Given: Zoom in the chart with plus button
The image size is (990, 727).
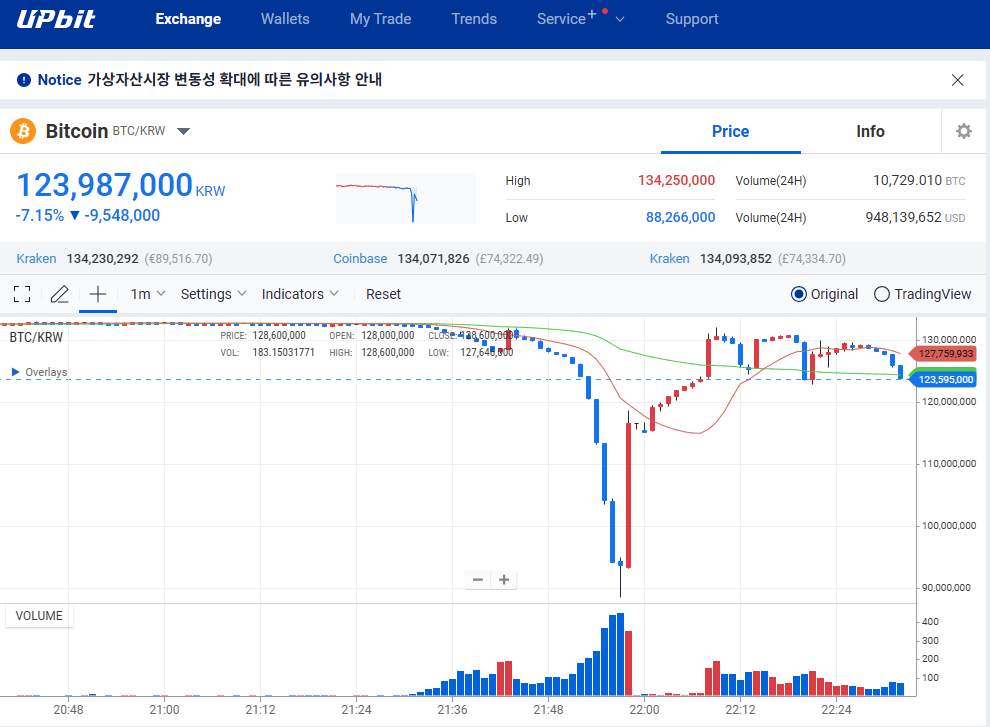Looking at the screenshot, I should click(504, 580).
